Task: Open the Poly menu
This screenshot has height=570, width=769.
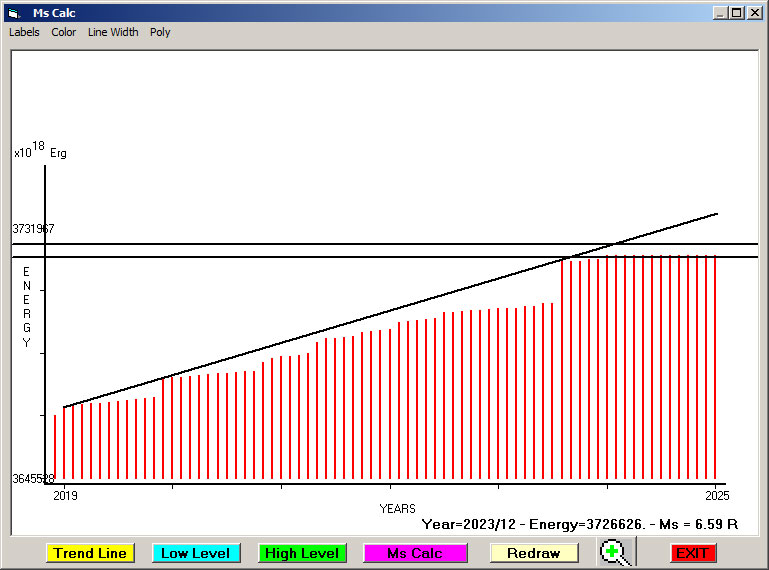Action: [160, 32]
